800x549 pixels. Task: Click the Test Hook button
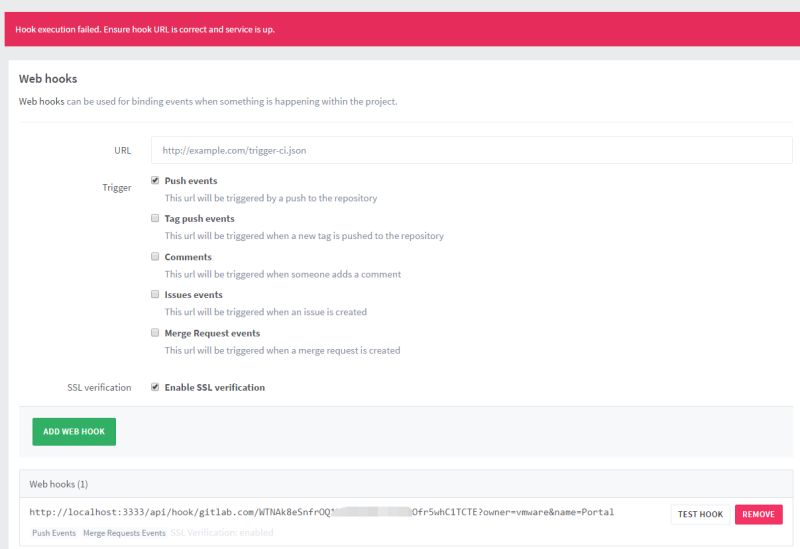[700, 514]
